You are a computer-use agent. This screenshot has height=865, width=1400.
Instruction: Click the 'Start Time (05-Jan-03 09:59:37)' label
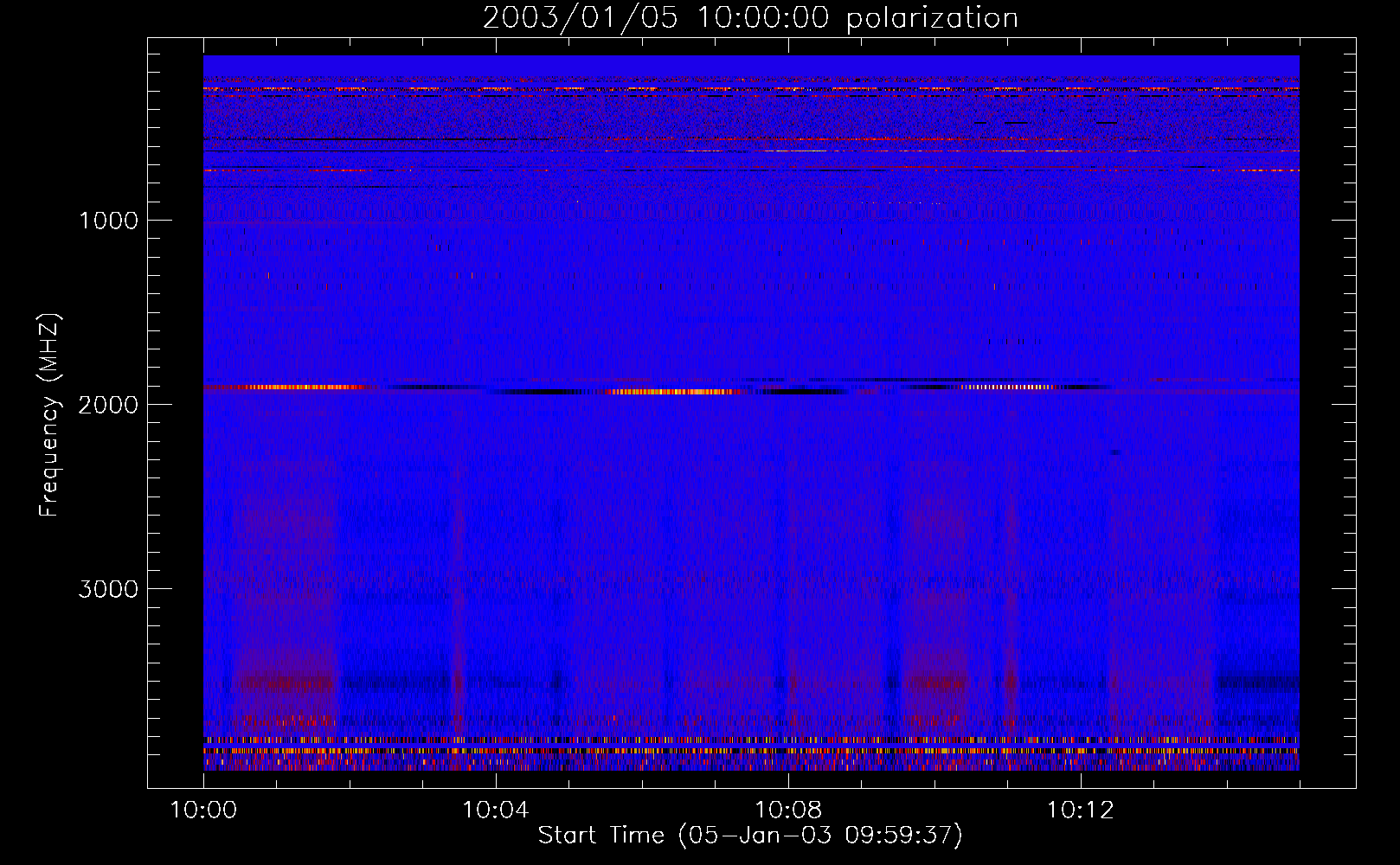[750, 836]
